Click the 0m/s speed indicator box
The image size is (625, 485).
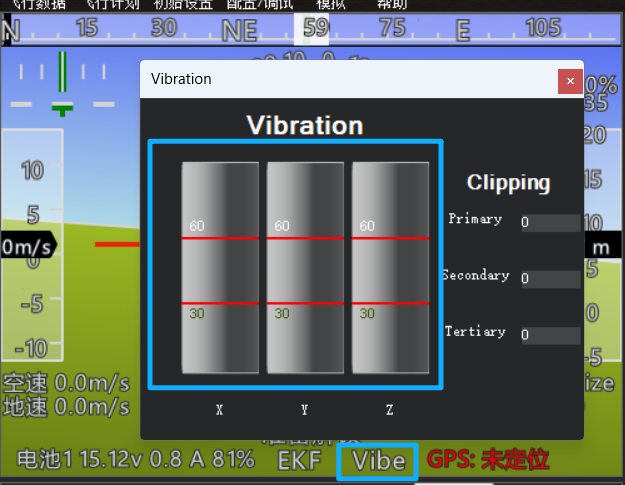click(27, 246)
